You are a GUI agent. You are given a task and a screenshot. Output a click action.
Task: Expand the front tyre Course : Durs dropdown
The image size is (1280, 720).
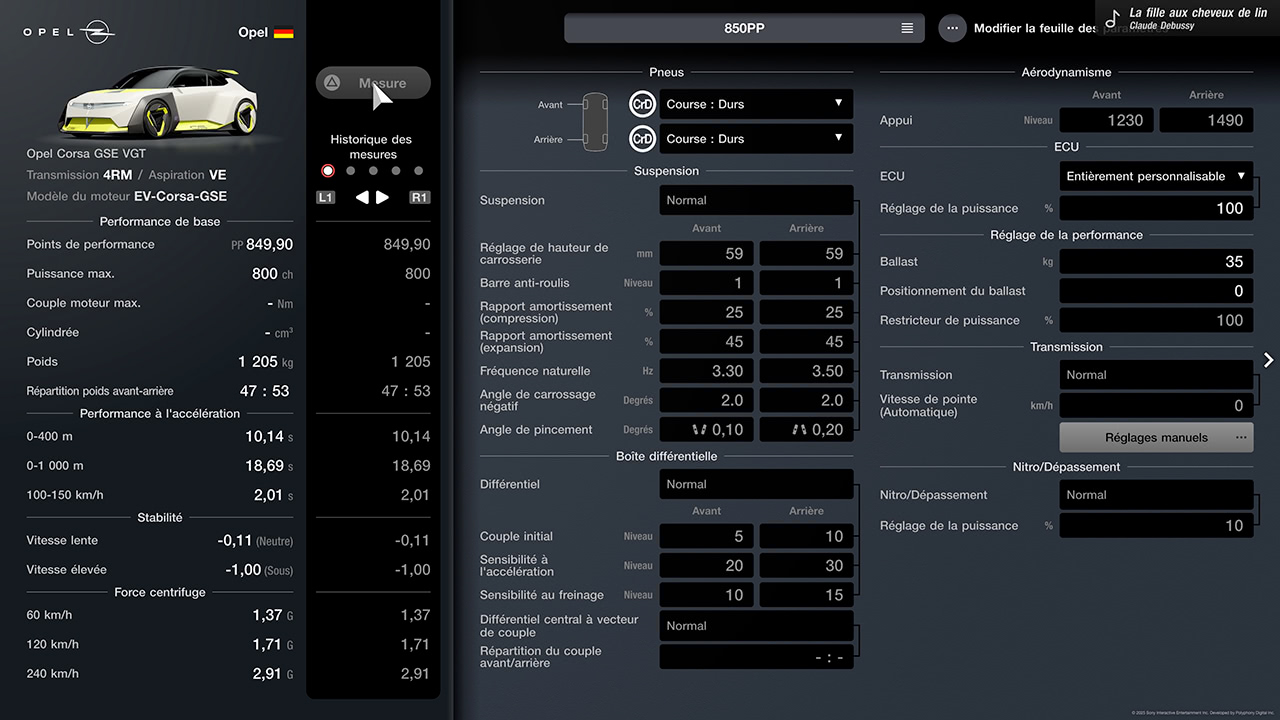[756, 104]
